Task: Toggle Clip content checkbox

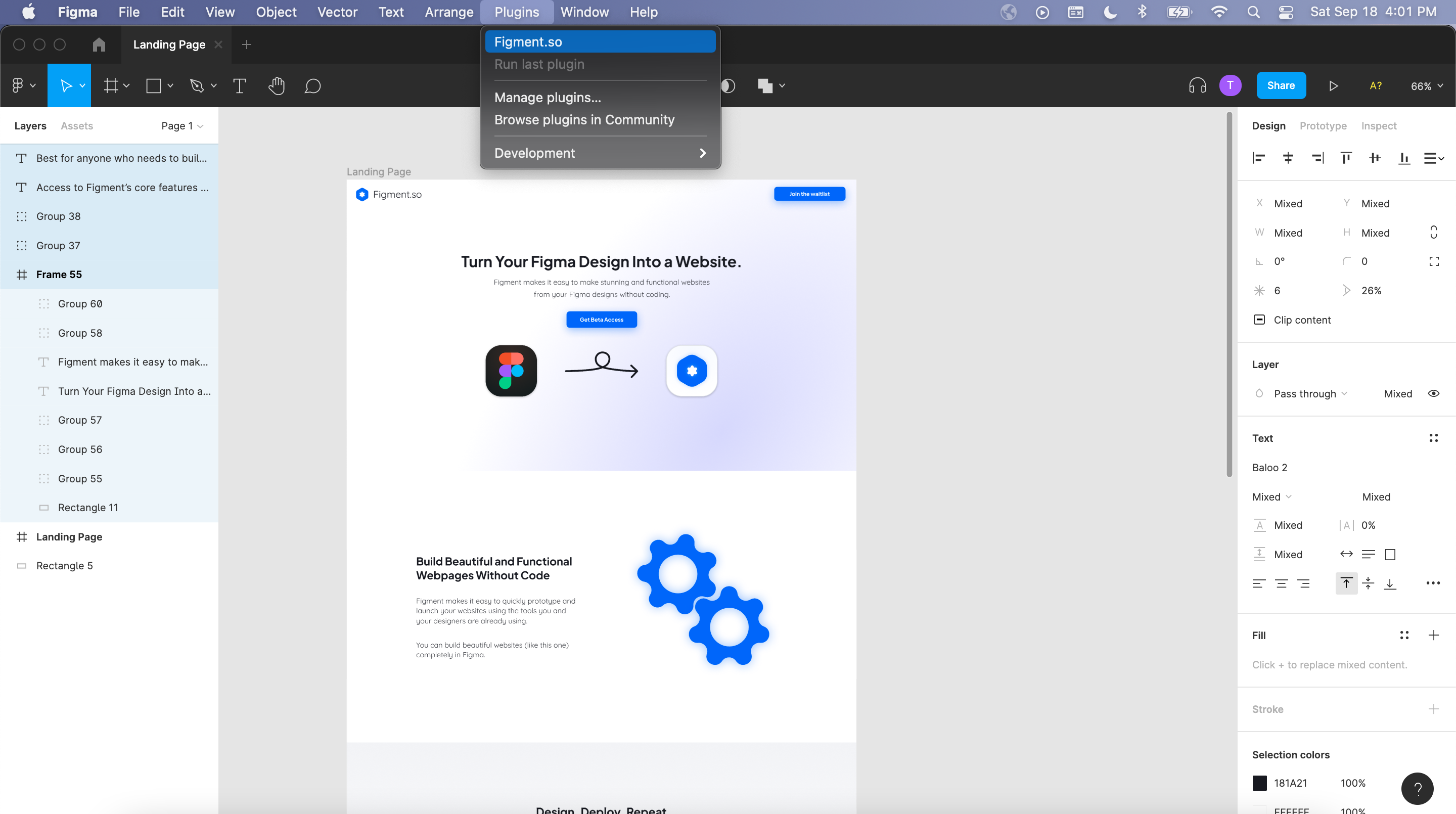Action: tap(1259, 320)
